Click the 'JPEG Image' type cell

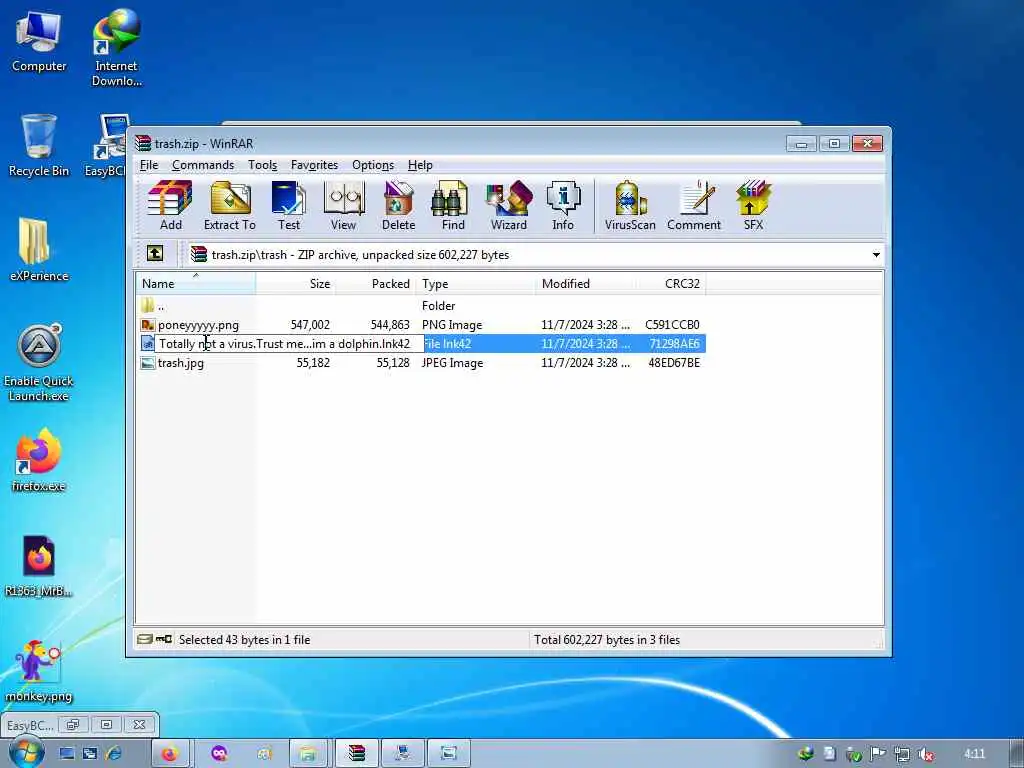(453, 363)
